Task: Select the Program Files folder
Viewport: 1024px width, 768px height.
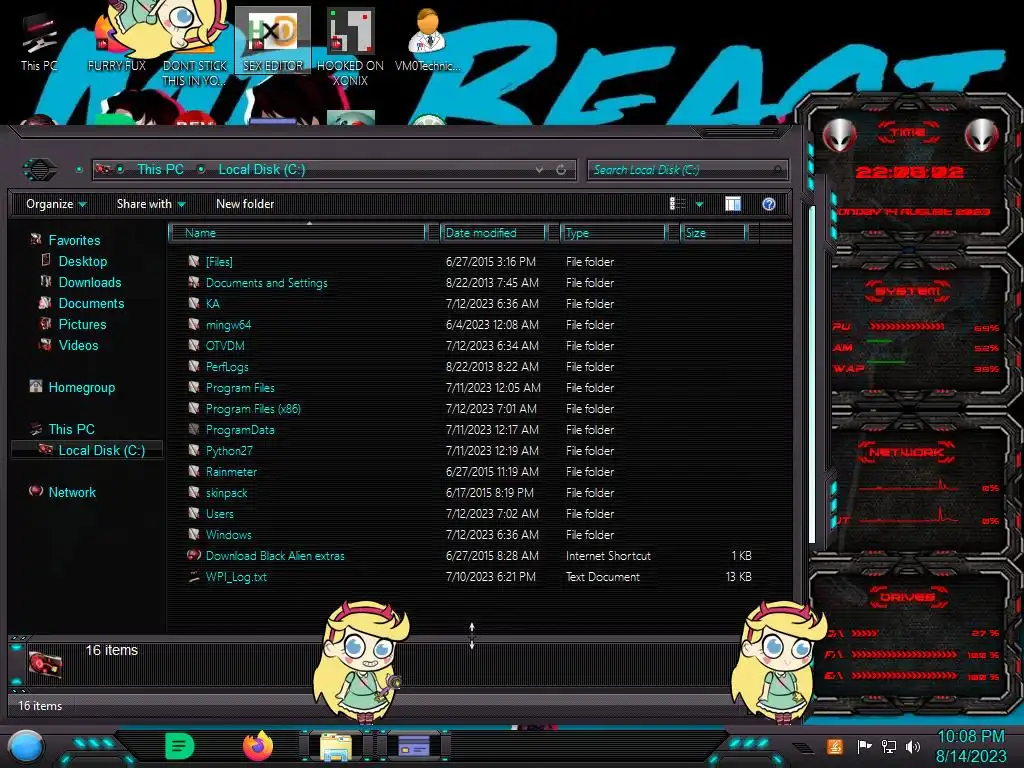Action: (x=240, y=387)
